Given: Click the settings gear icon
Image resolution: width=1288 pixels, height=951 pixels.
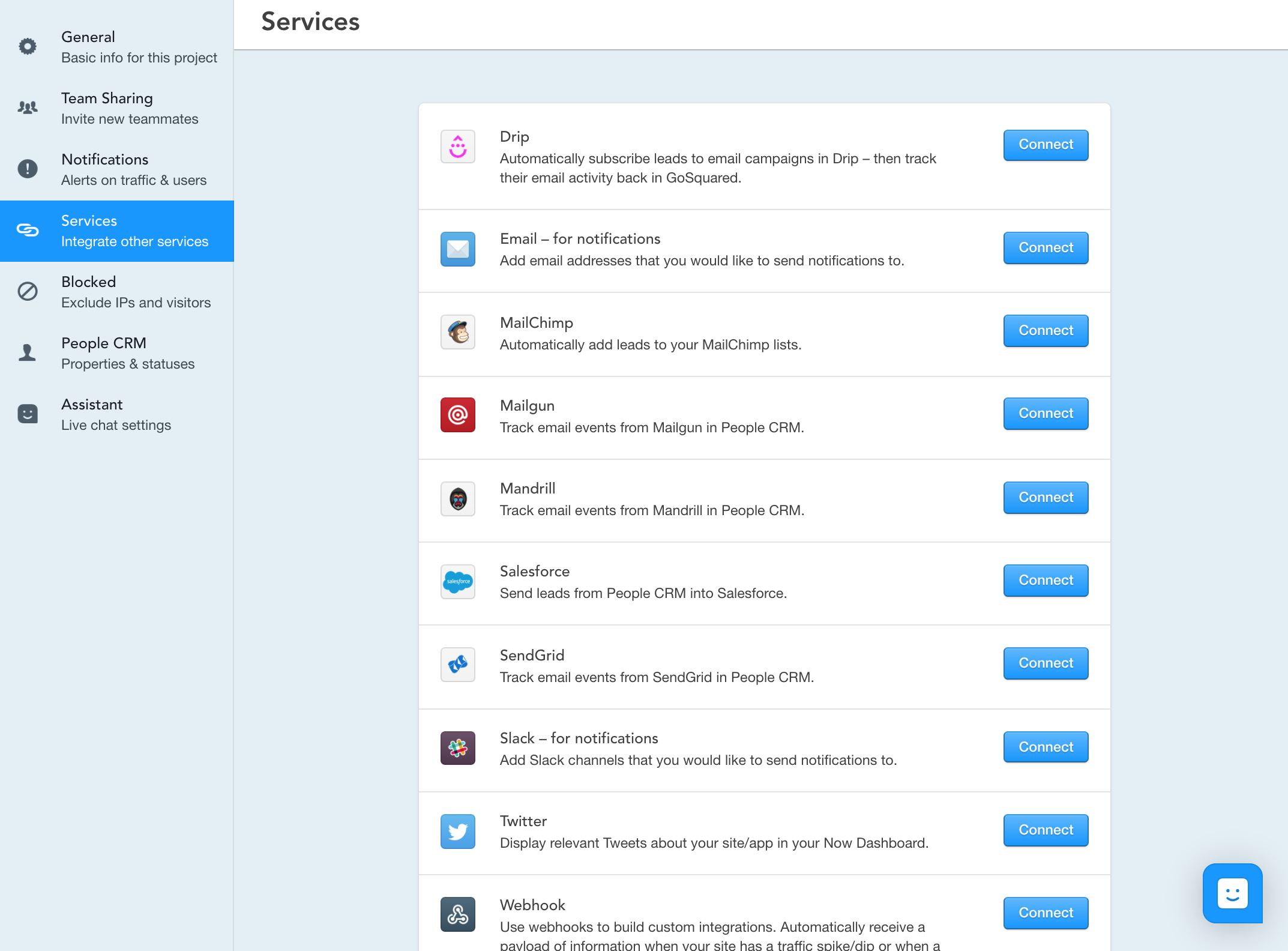Looking at the screenshot, I should tap(26, 46).
